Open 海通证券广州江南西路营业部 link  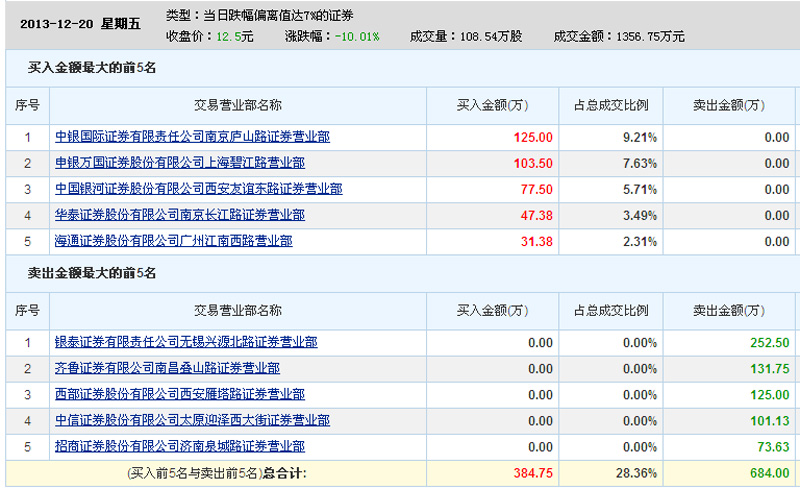tap(173, 241)
